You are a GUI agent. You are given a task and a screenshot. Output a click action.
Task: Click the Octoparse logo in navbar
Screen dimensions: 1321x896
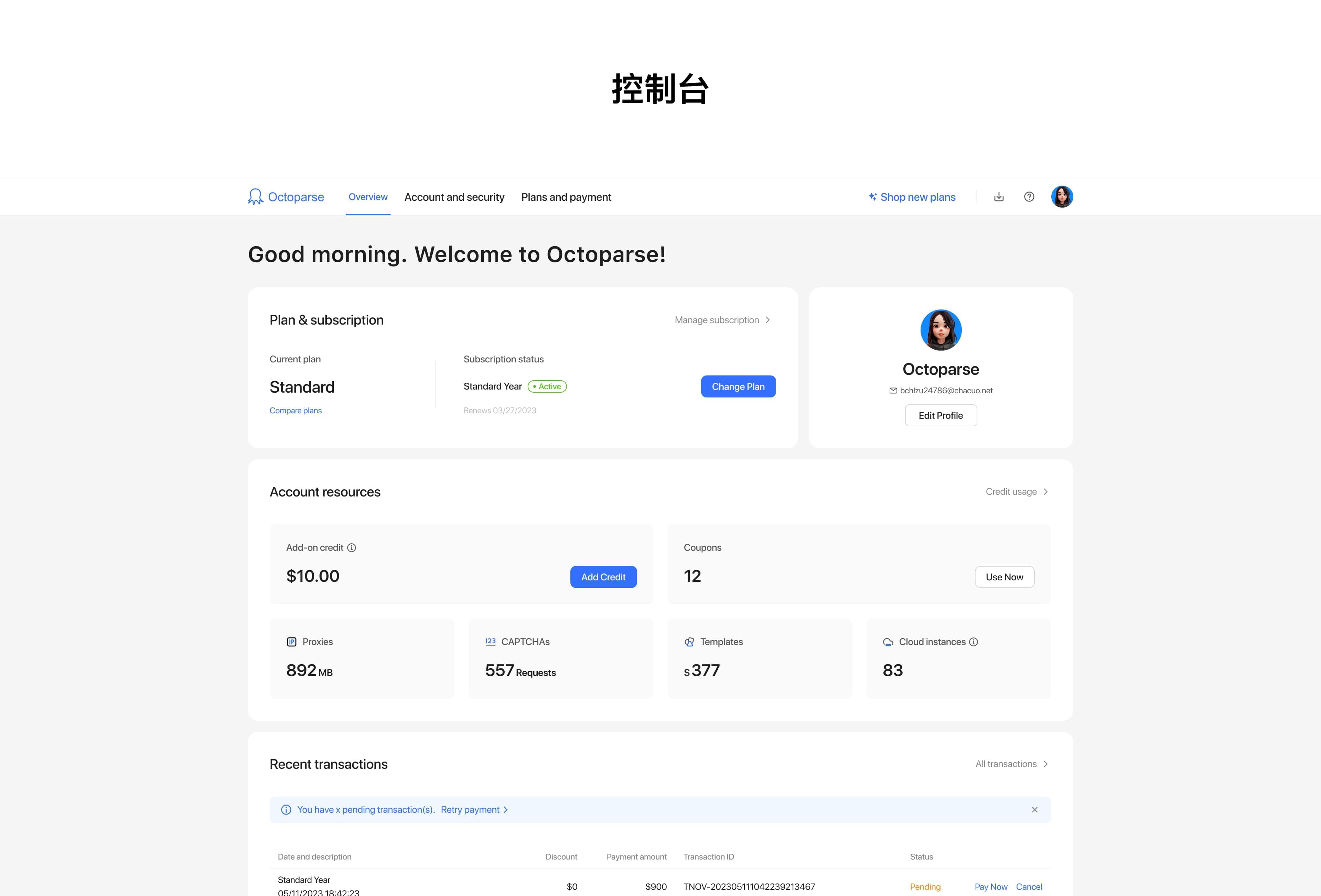pos(286,197)
